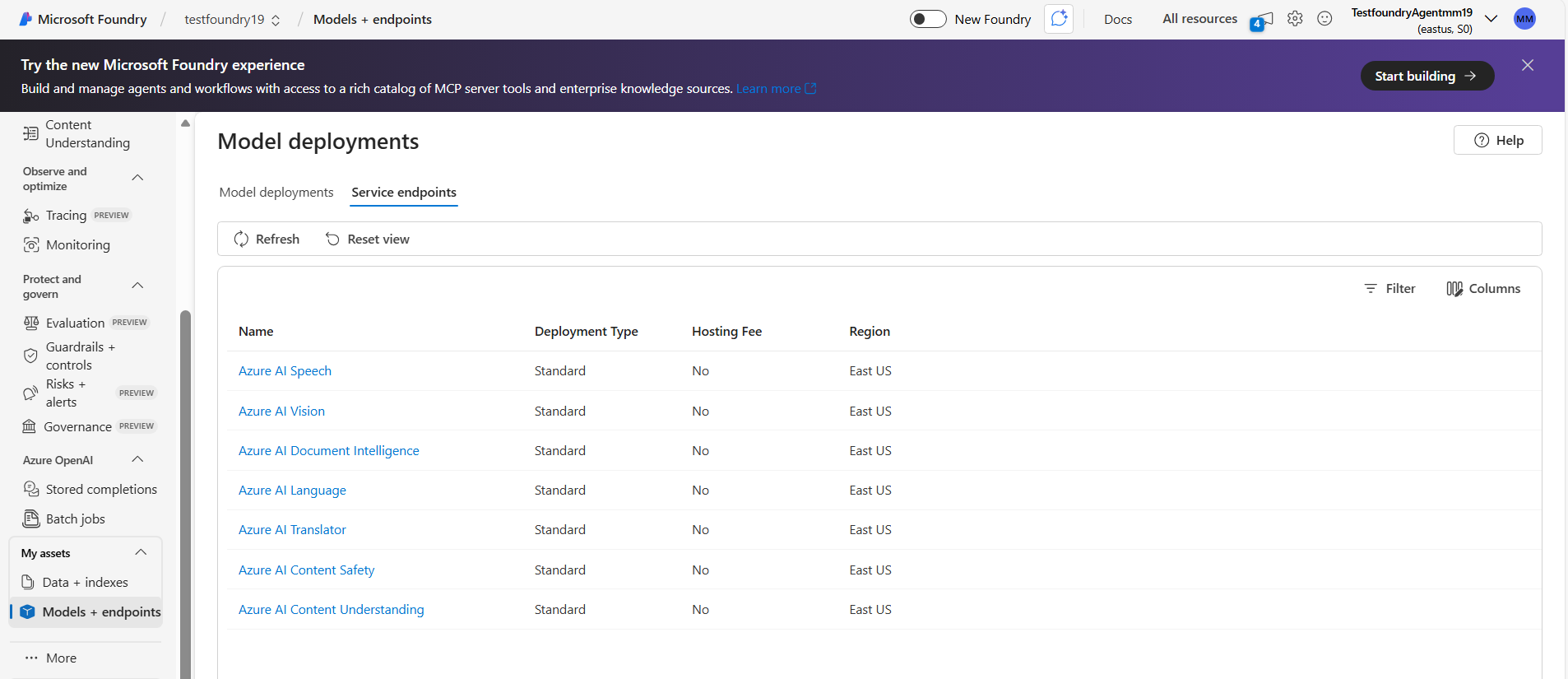This screenshot has height=679, width=1568.
Task: Click the Columns layout icon
Action: pos(1454,289)
